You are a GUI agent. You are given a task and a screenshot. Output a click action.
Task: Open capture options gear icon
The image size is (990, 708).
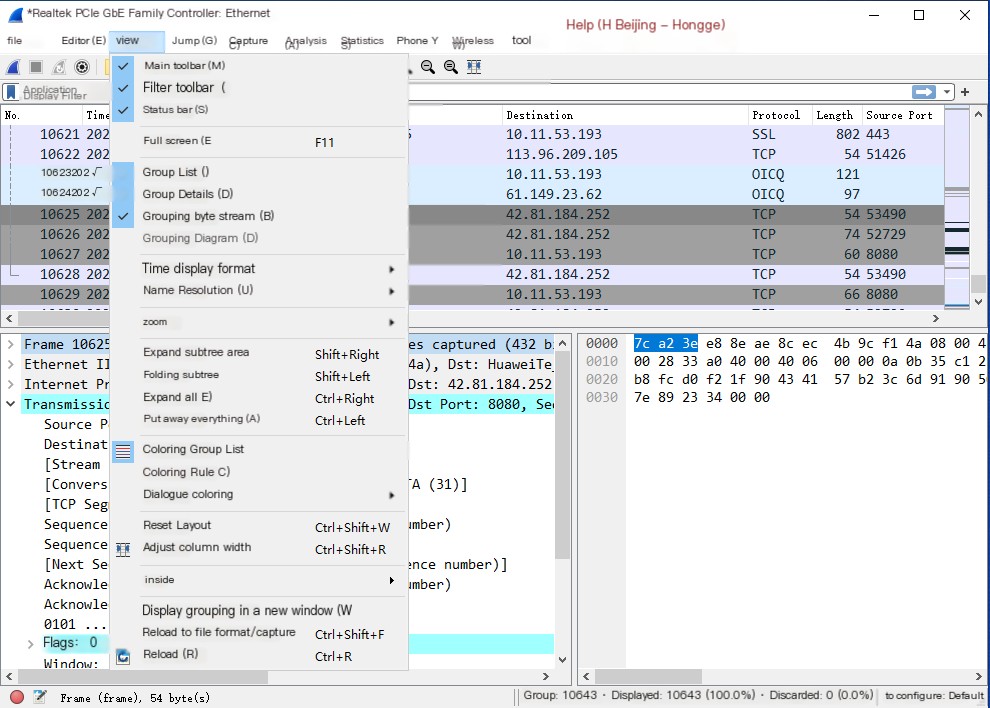[x=82, y=67]
